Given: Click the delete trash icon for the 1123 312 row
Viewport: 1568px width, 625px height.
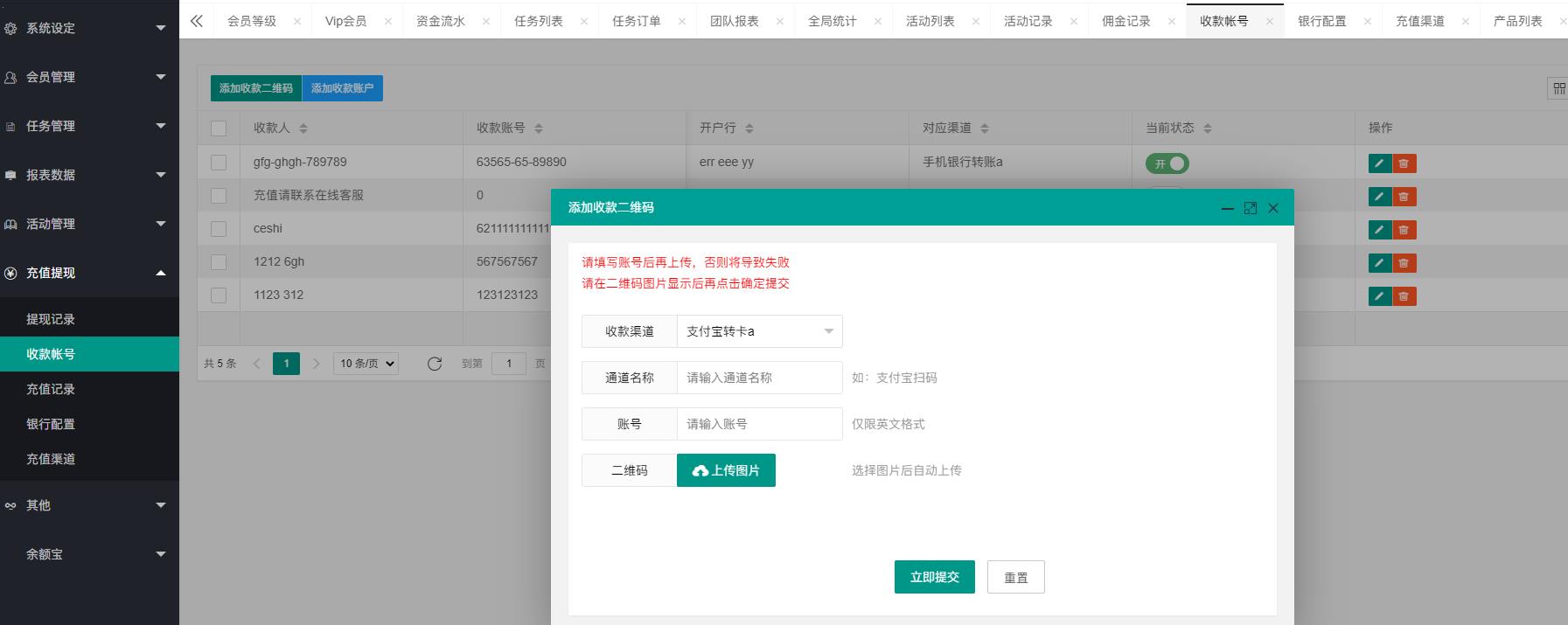Looking at the screenshot, I should click(x=1404, y=296).
